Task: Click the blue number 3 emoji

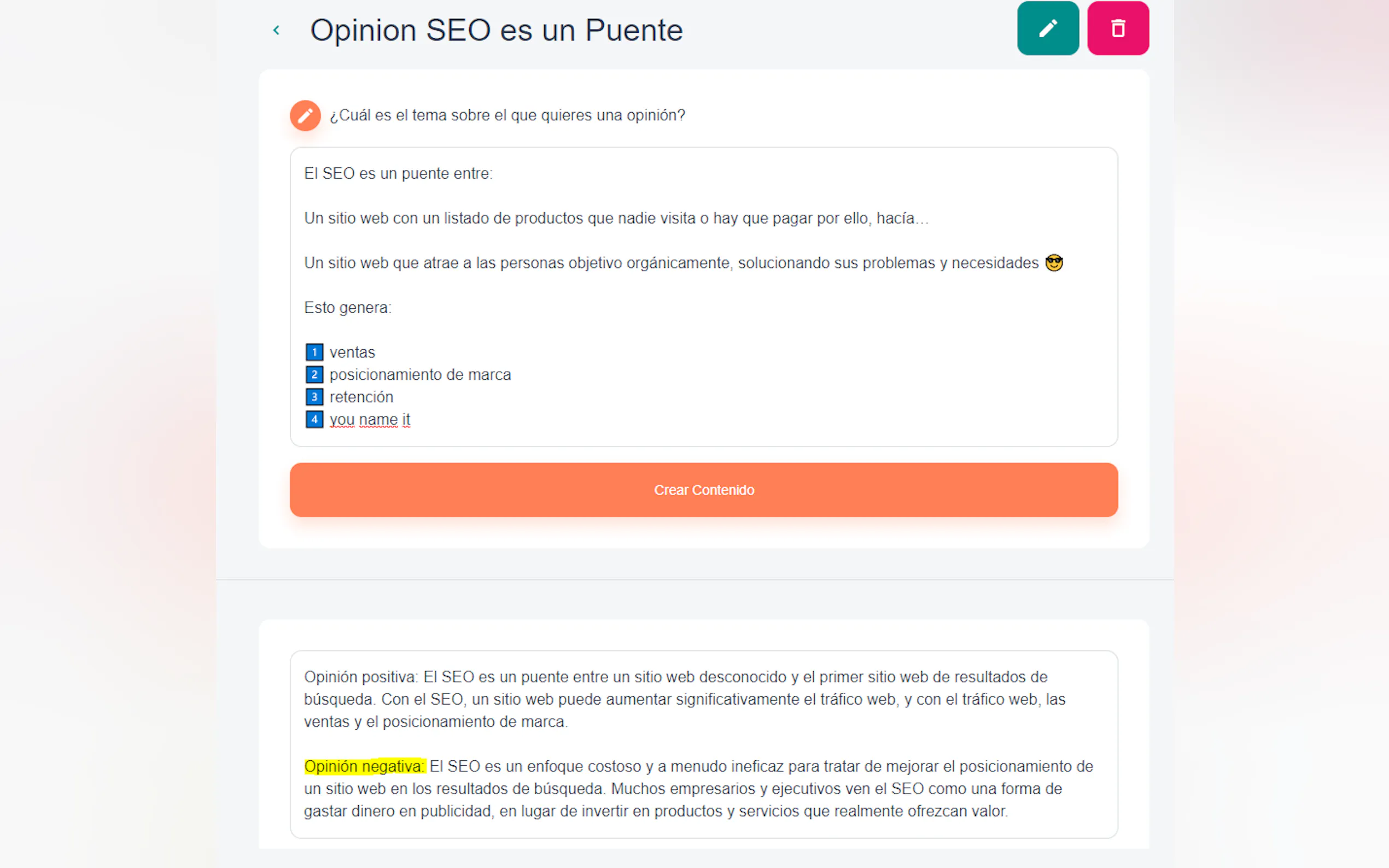Action: coord(314,397)
